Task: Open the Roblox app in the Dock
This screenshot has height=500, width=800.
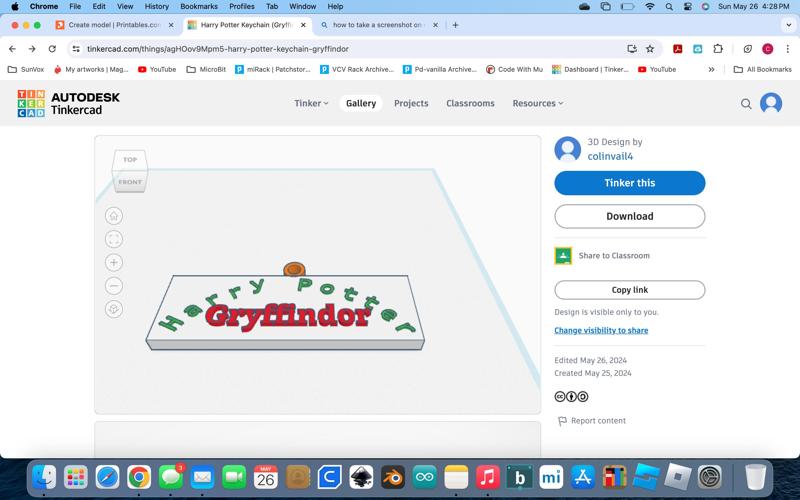Action: [678, 478]
